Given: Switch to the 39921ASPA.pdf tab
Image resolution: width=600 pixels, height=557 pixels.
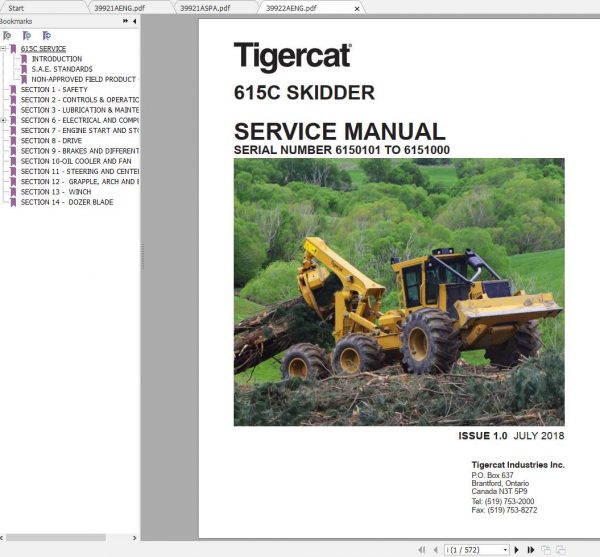Looking at the screenshot, I should [x=205, y=8].
